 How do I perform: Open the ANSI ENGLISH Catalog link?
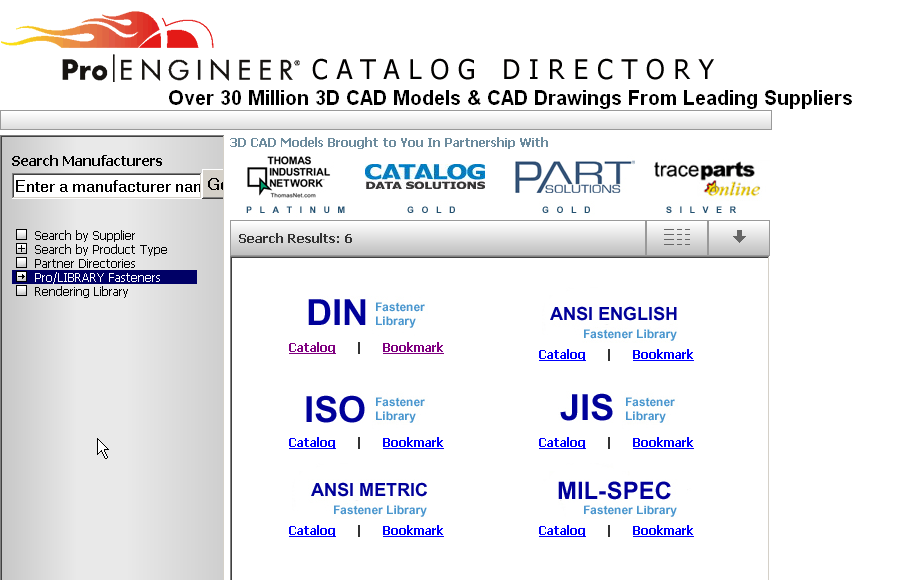pyautogui.click(x=562, y=355)
